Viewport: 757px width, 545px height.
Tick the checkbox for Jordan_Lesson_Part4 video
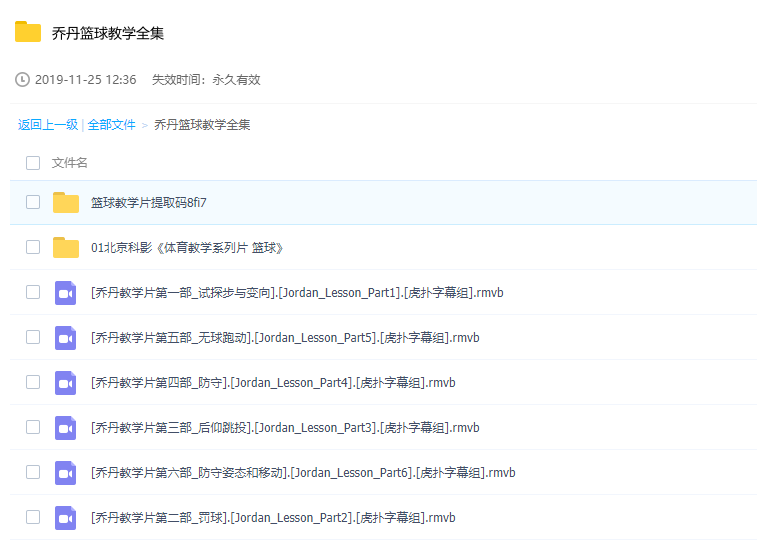33,382
